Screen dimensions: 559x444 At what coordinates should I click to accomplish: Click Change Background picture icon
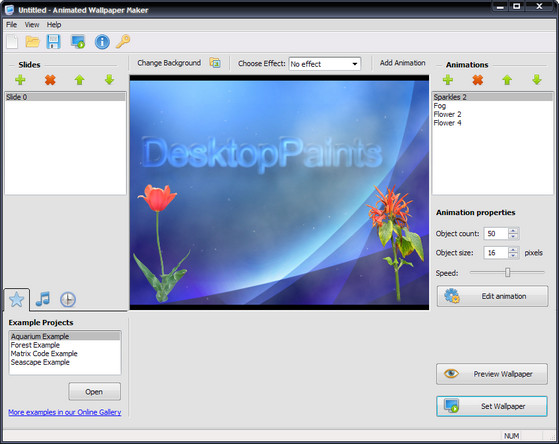point(215,63)
